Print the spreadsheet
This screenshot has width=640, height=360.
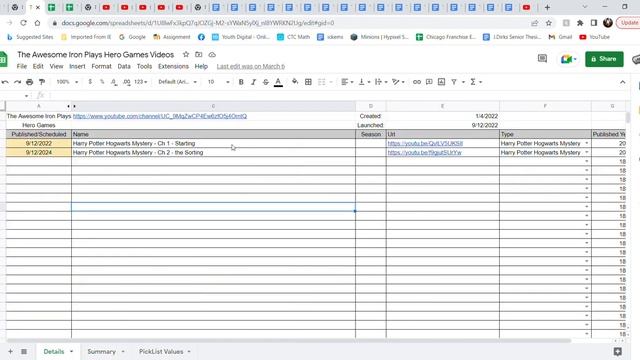pos(29,82)
